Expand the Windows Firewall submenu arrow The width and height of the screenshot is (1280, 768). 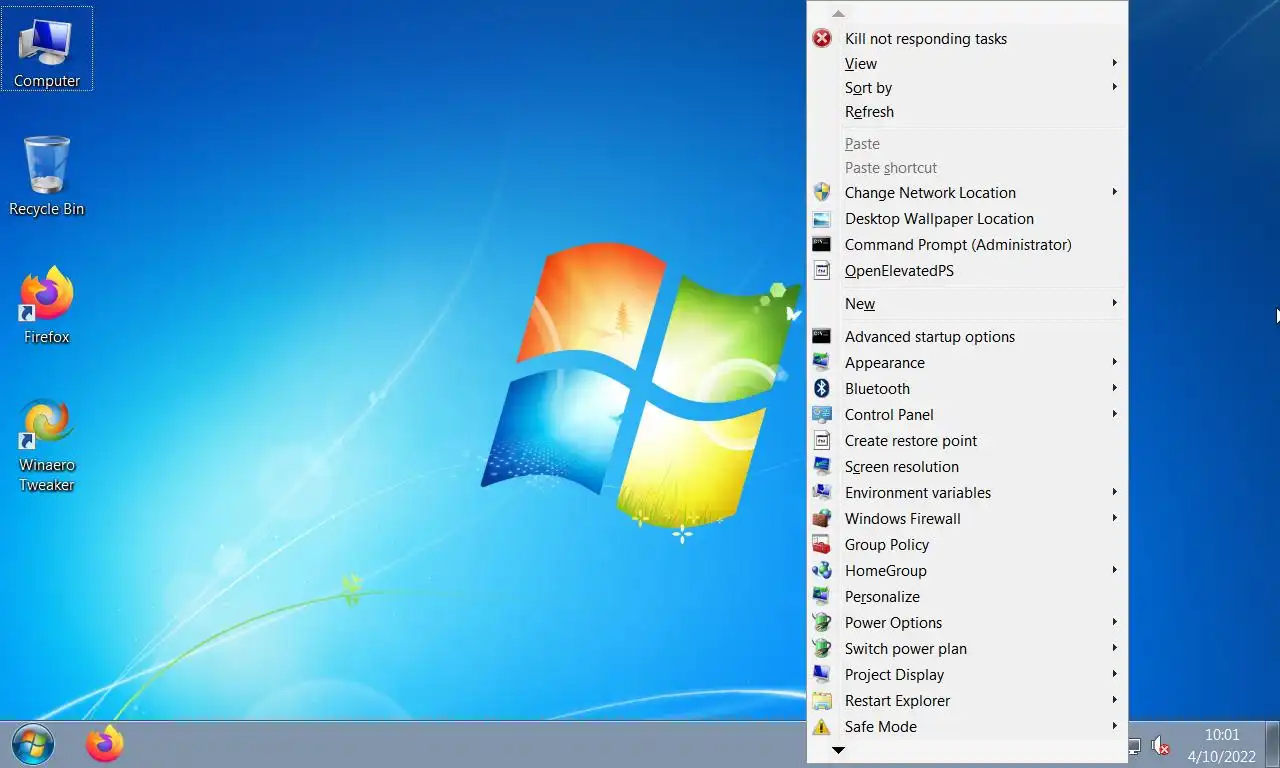click(x=1114, y=518)
